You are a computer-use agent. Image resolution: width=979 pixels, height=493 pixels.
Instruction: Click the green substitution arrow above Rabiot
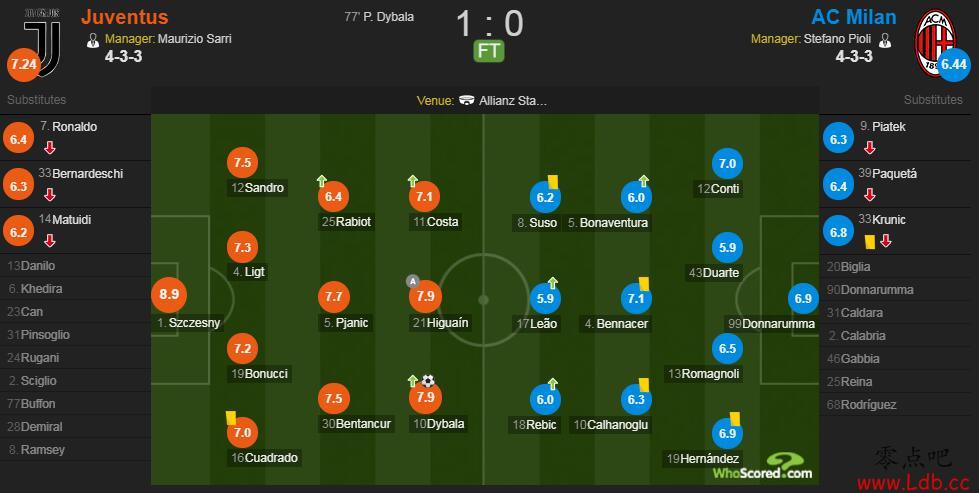pyautogui.click(x=322, y=181)
